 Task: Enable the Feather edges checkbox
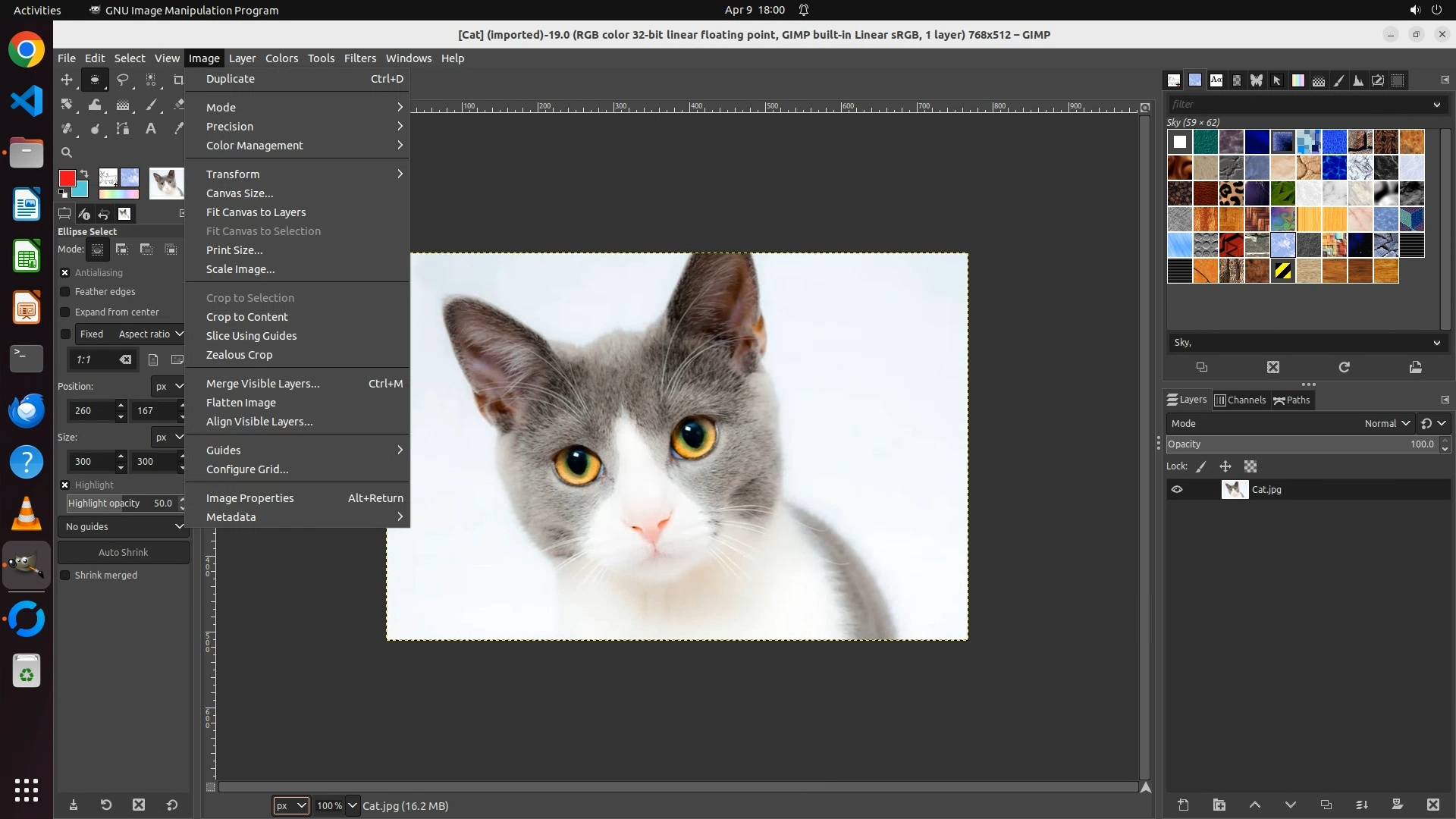click(x=65, y=292)
